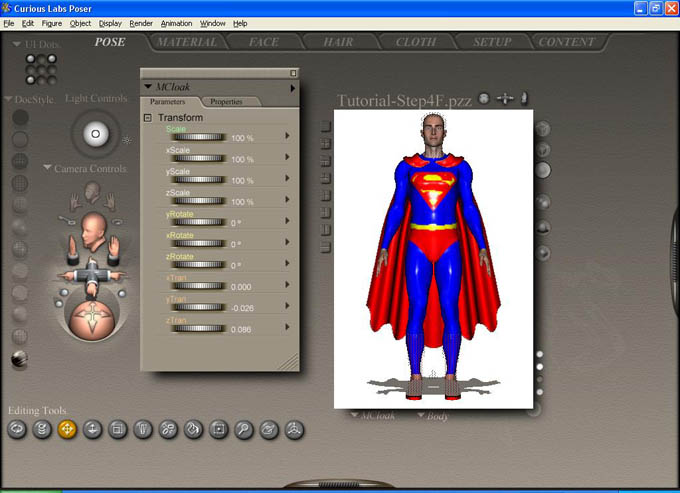This screenshot has height=493, width=680.
Task: Set document style to Hidden Line
Action: click(x=20, y=183)
